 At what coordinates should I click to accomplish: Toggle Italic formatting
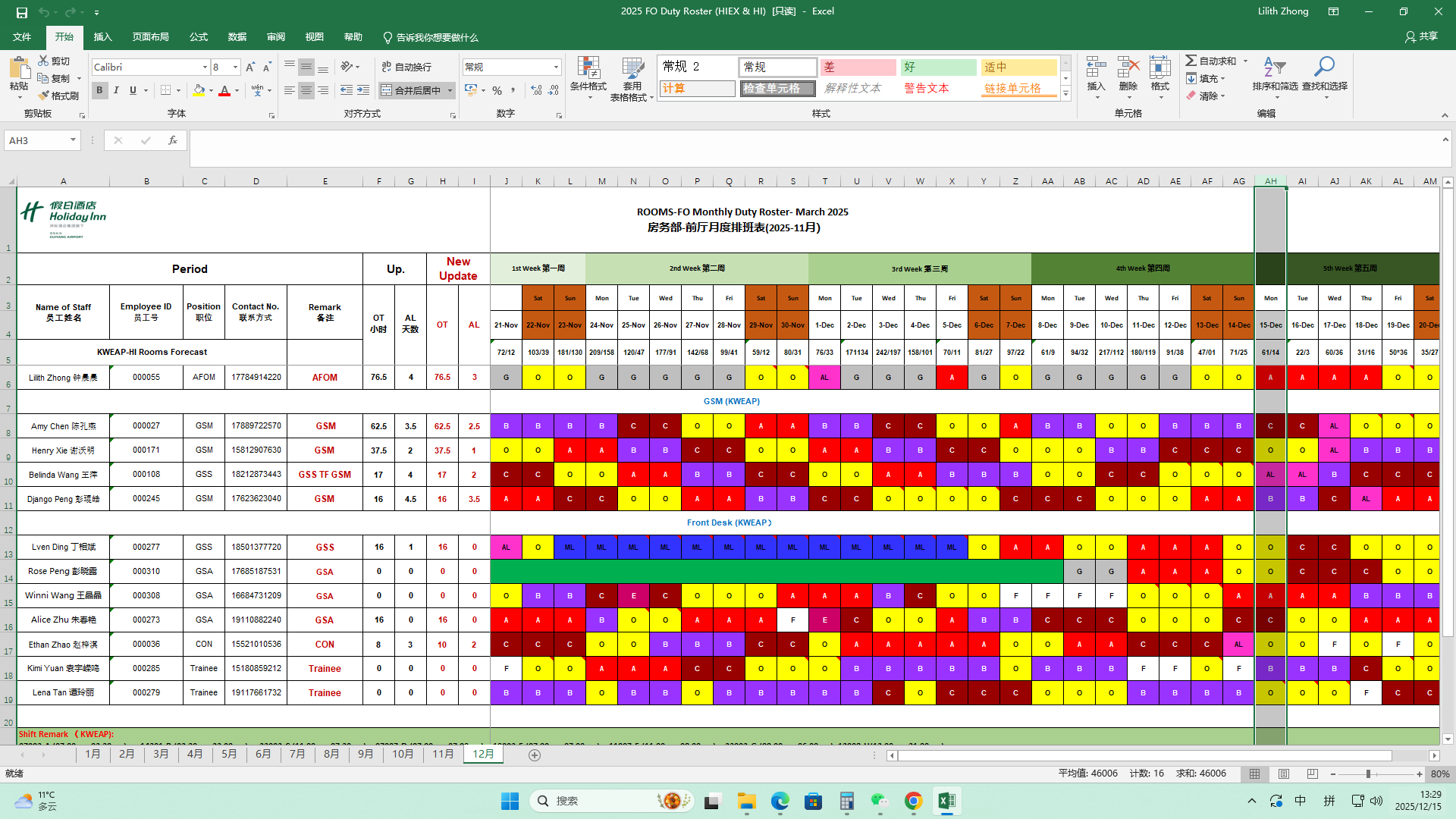tap(116, 90)
